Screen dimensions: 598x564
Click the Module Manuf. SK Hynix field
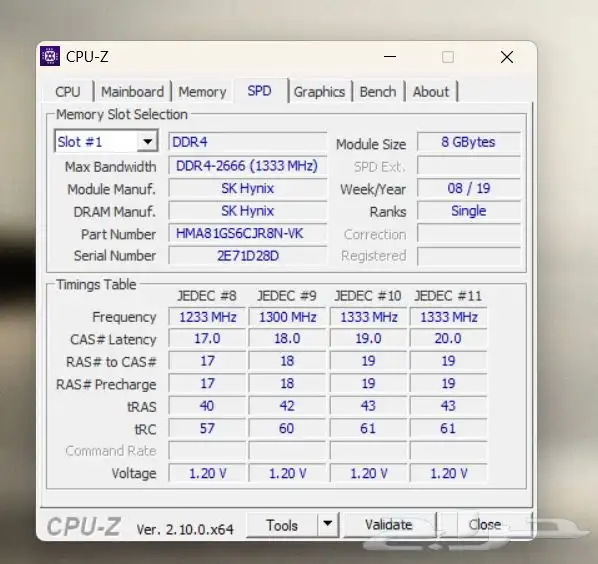tap(248, 188)
